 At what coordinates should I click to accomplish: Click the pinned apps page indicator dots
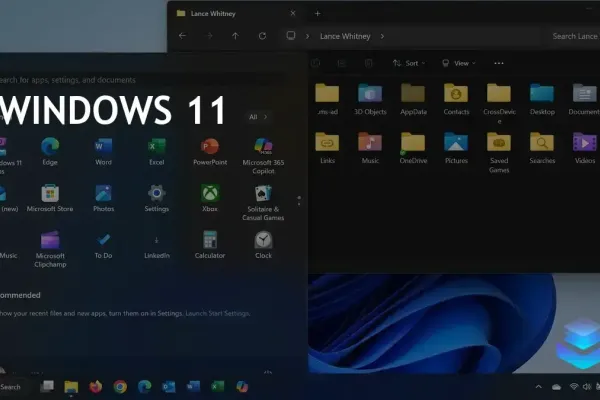pos(299,201)
